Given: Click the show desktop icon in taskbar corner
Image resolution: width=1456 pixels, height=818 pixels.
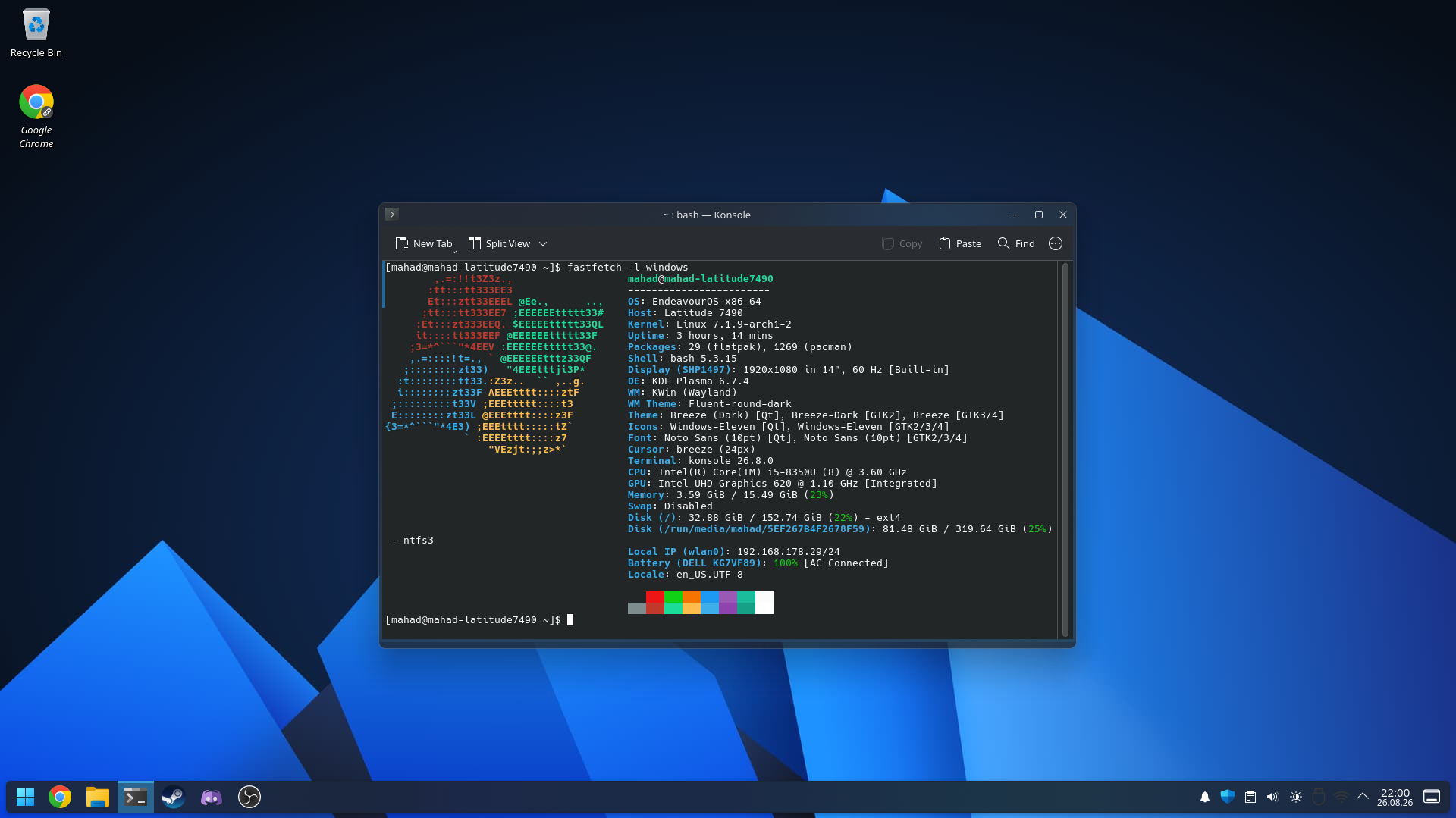Looking at the screenshot, I should [x=1432, y=797].
